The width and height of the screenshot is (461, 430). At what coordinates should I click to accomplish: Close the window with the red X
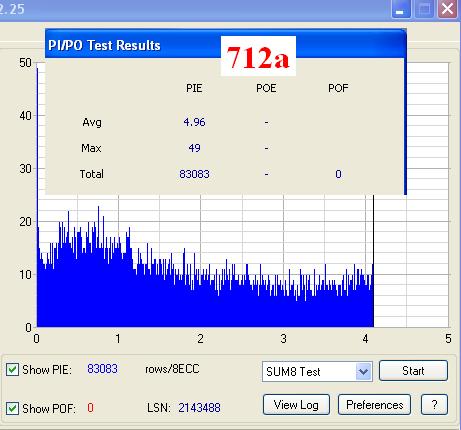448,9
